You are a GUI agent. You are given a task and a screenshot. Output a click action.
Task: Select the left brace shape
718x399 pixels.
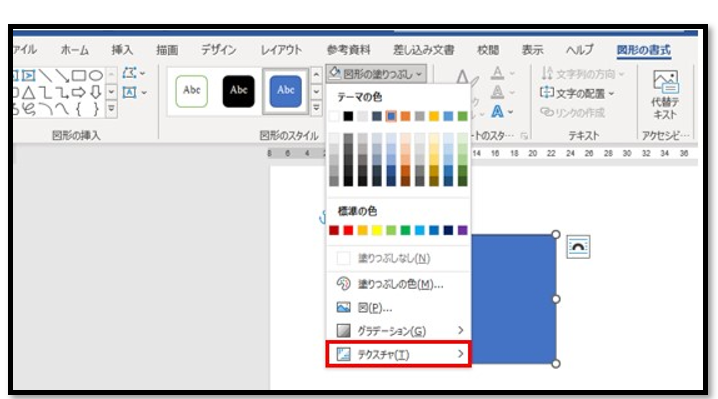pyautogui.click(x=78, y=109)
